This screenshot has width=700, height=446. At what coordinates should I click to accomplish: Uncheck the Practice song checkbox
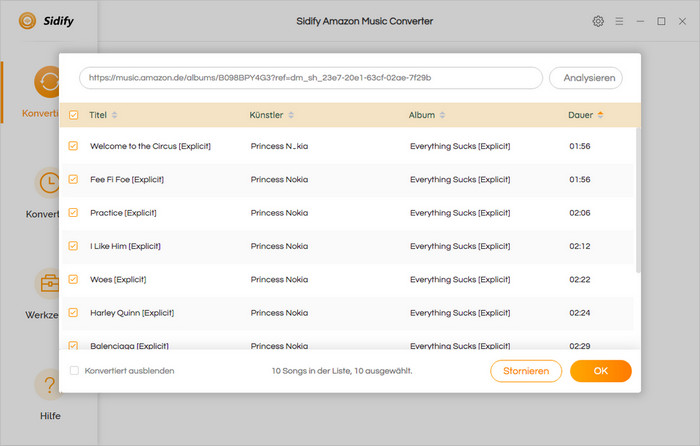pyautogui.click(x=73, y=213)
